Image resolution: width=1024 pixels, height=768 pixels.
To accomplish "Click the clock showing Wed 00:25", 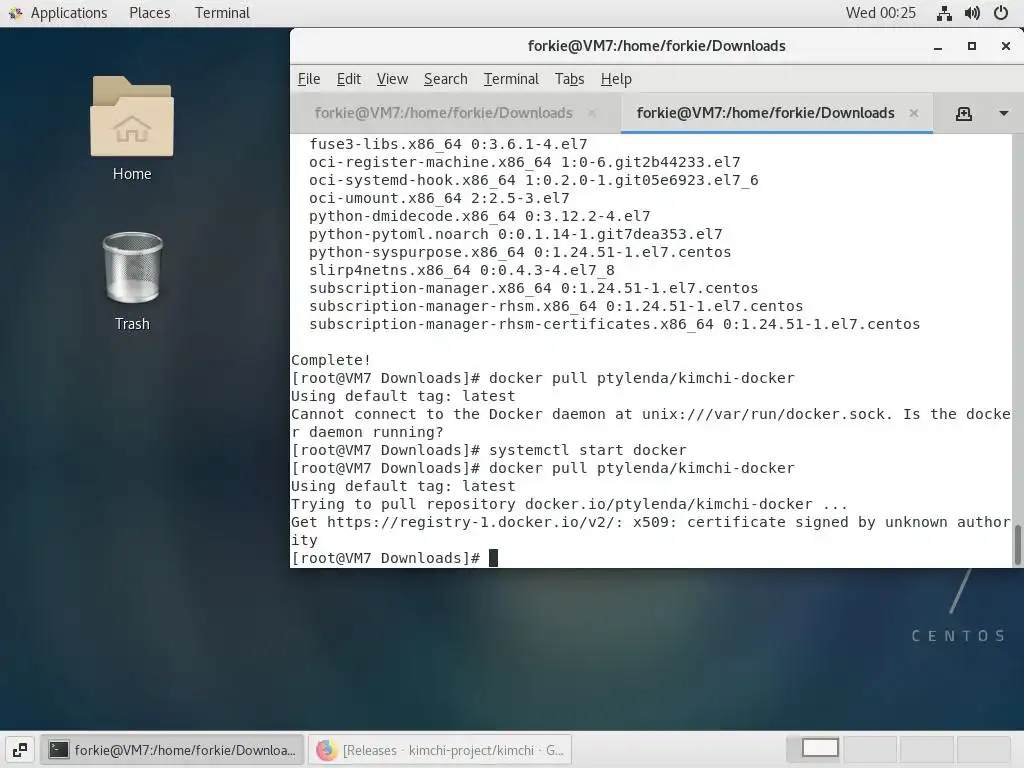I will point(880,13).
